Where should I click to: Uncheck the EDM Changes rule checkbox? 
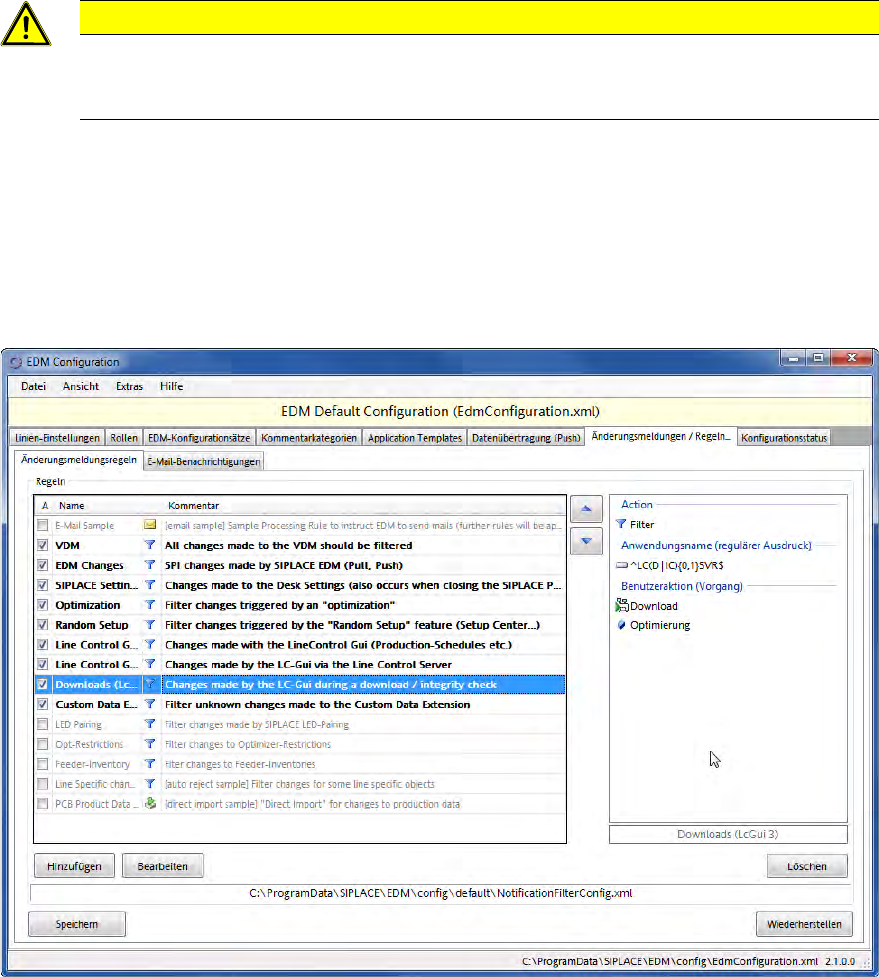[x=42, y=565]
